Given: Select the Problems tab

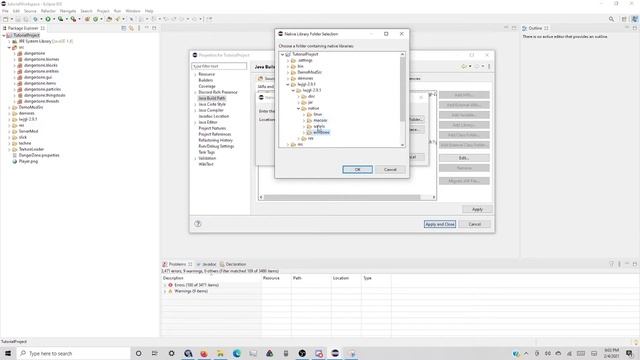Looking at the screenshot, I should 177,264.
